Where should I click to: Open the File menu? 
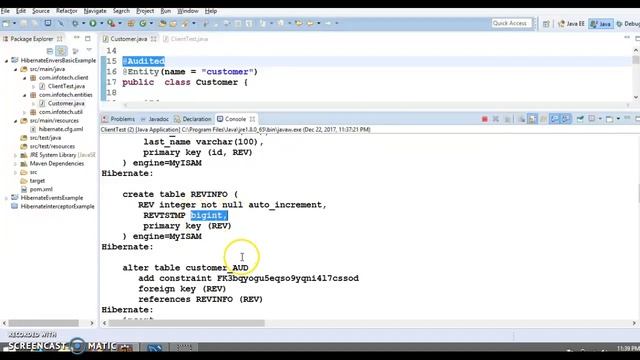tap(5, 11)
